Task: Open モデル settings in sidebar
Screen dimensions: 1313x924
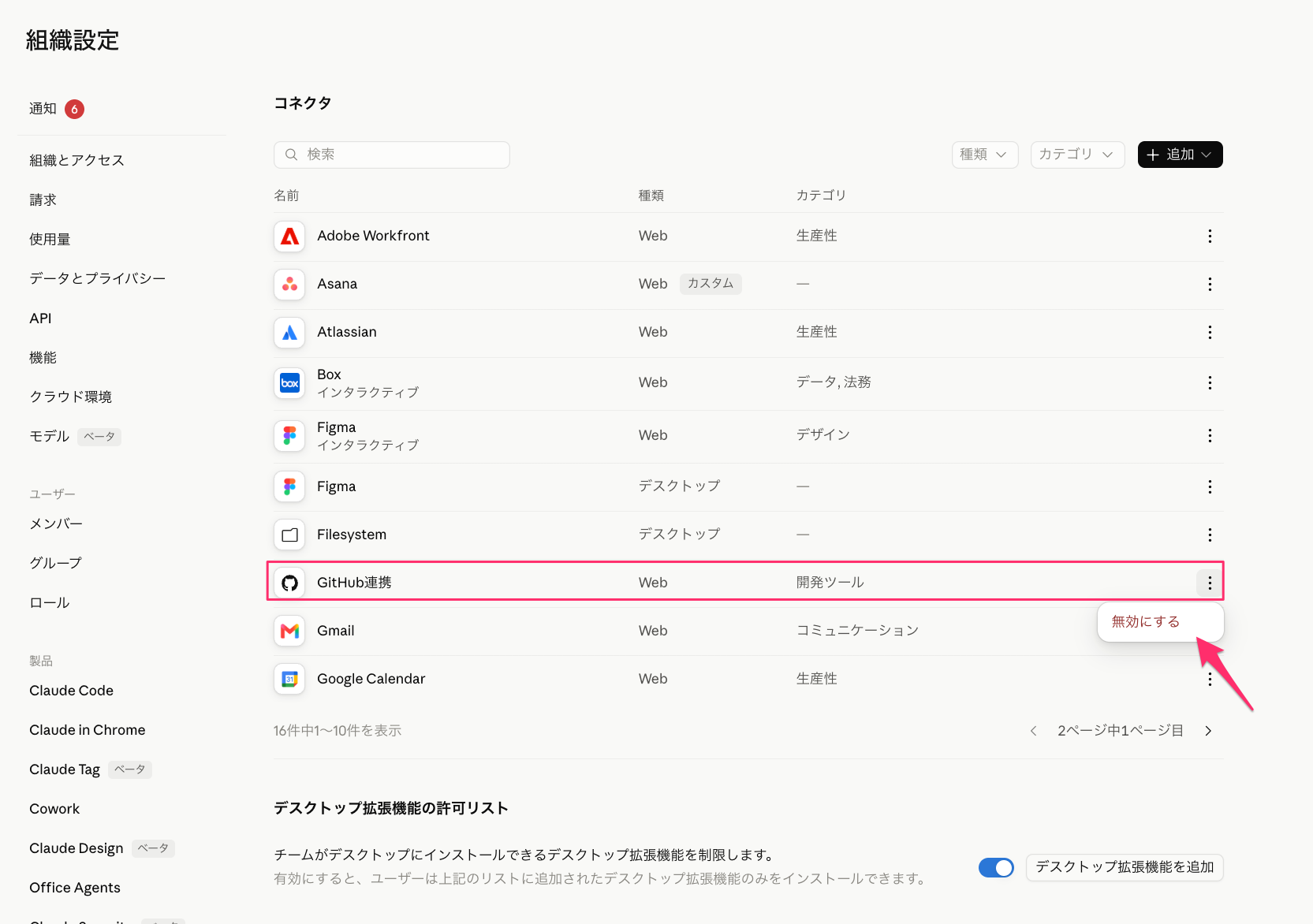Action: pyautogui.click(x=49, y=437)
